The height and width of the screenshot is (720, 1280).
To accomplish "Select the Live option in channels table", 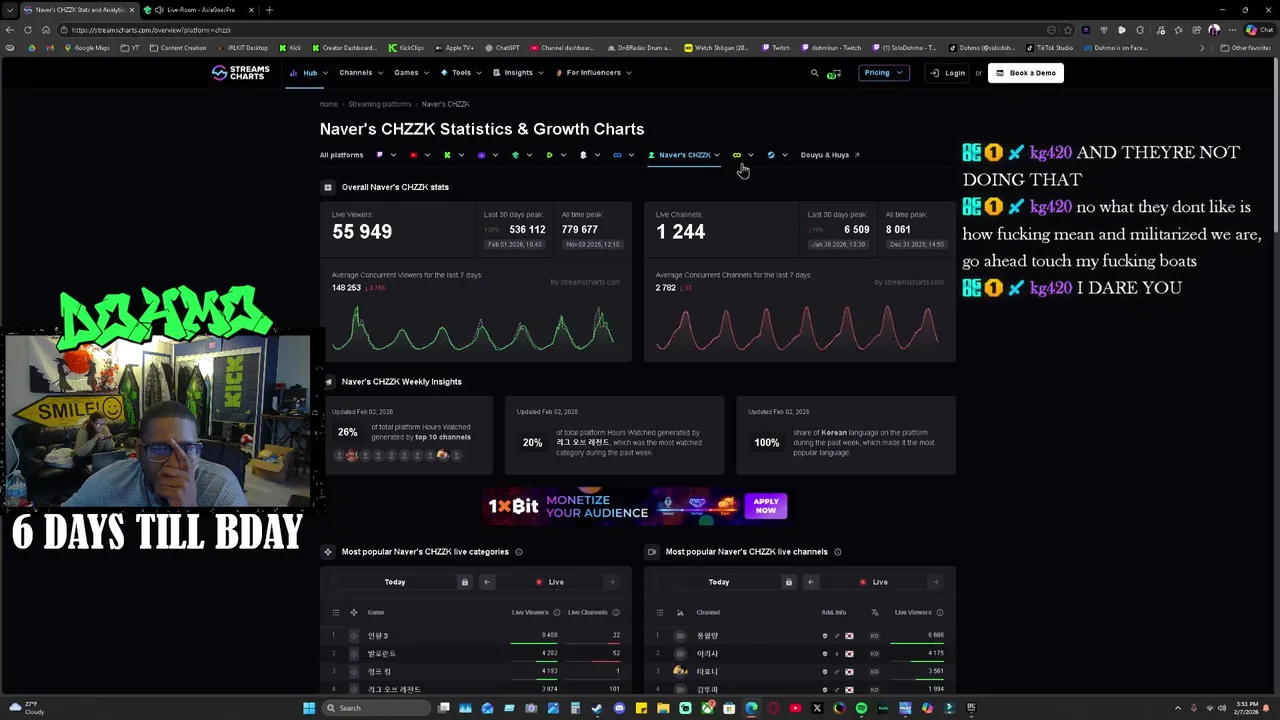I will coord(874,582).
